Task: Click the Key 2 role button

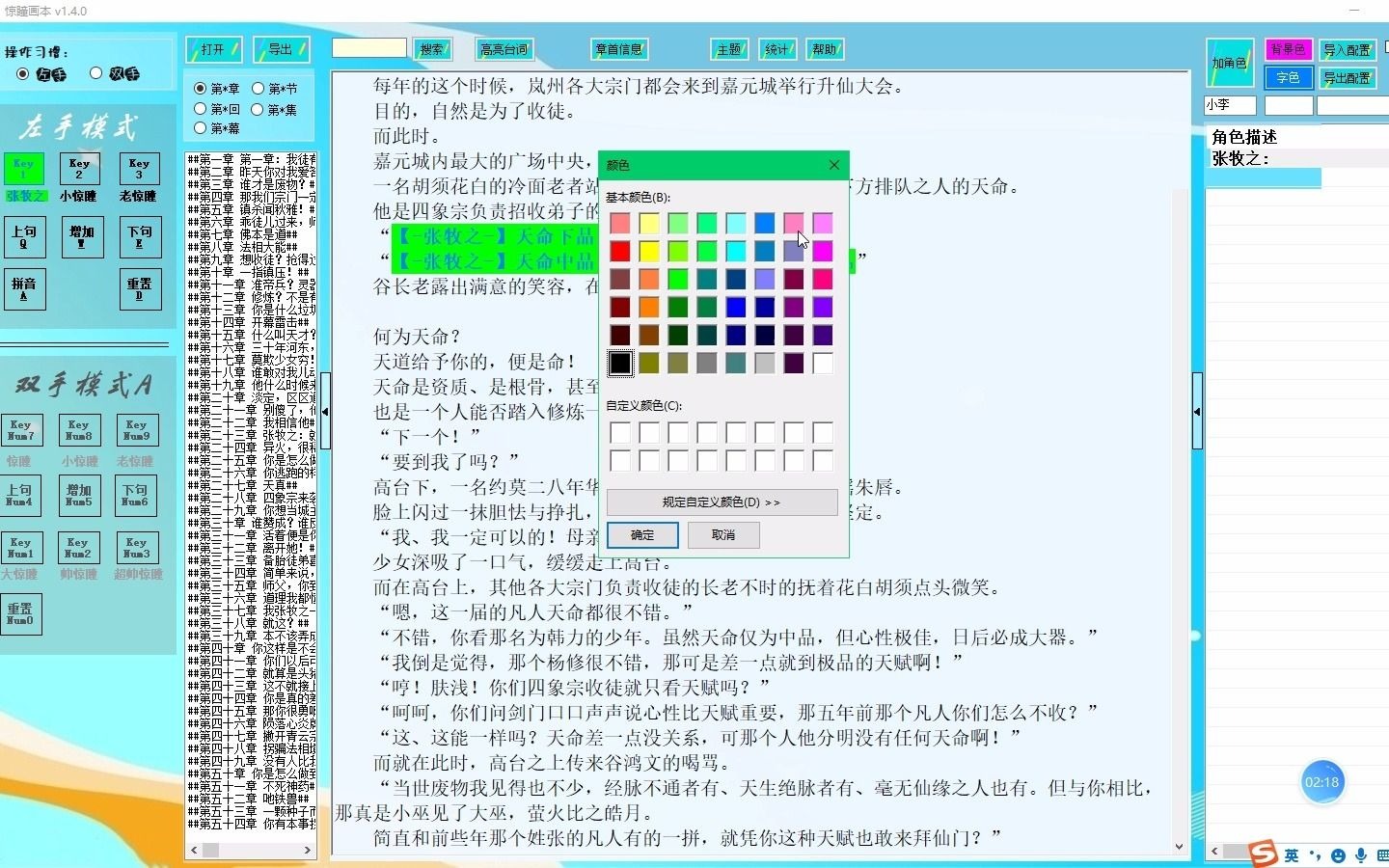Action: click(79, 169)
